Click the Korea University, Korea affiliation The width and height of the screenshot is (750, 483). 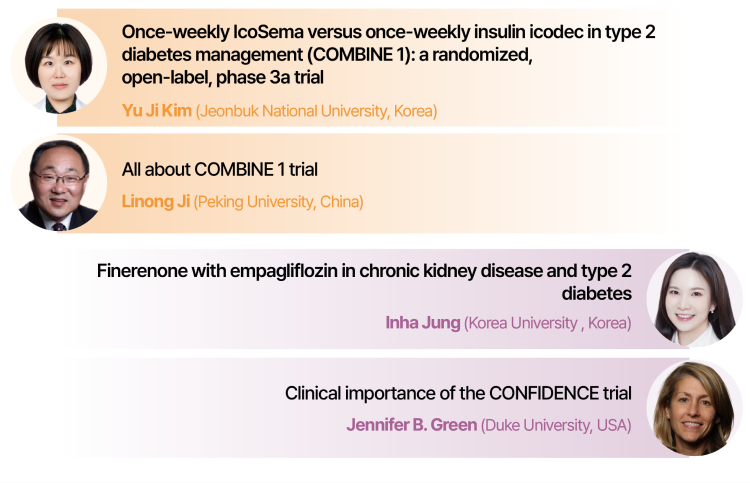548,323
